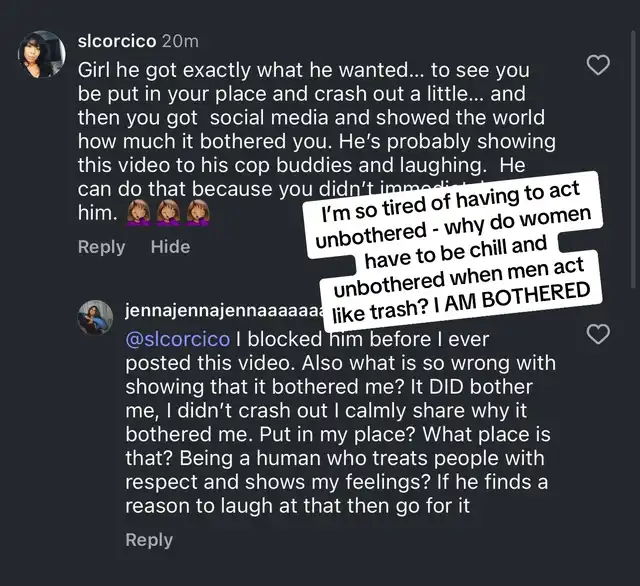The height and width of the screenshot is (586, 640).
Task: Reply to slcorcico's comment
Action: point(101,247)
